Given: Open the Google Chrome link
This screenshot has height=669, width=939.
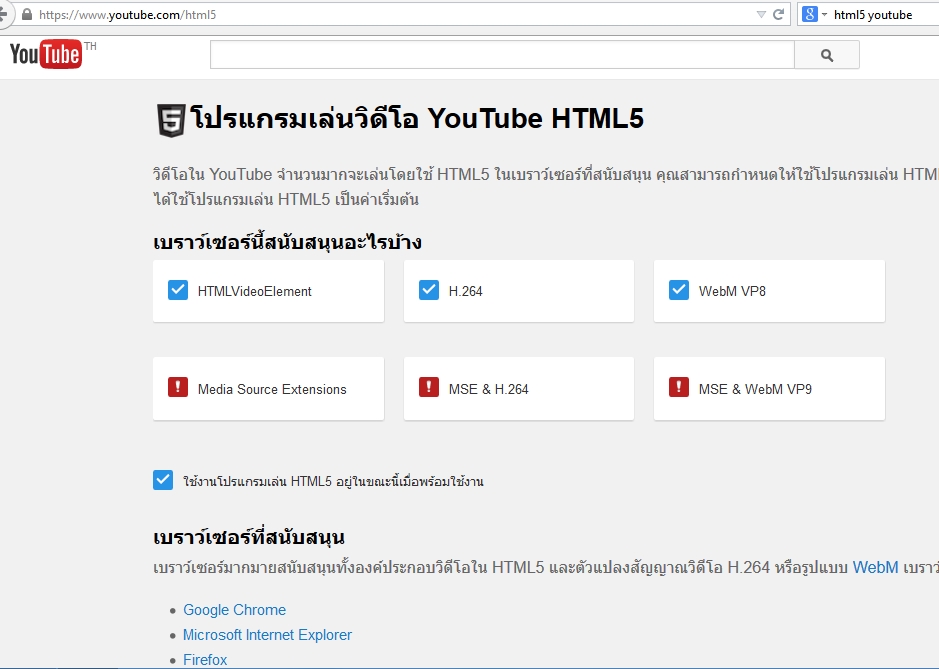Looking at the screenshot, I should click(234, 610).
